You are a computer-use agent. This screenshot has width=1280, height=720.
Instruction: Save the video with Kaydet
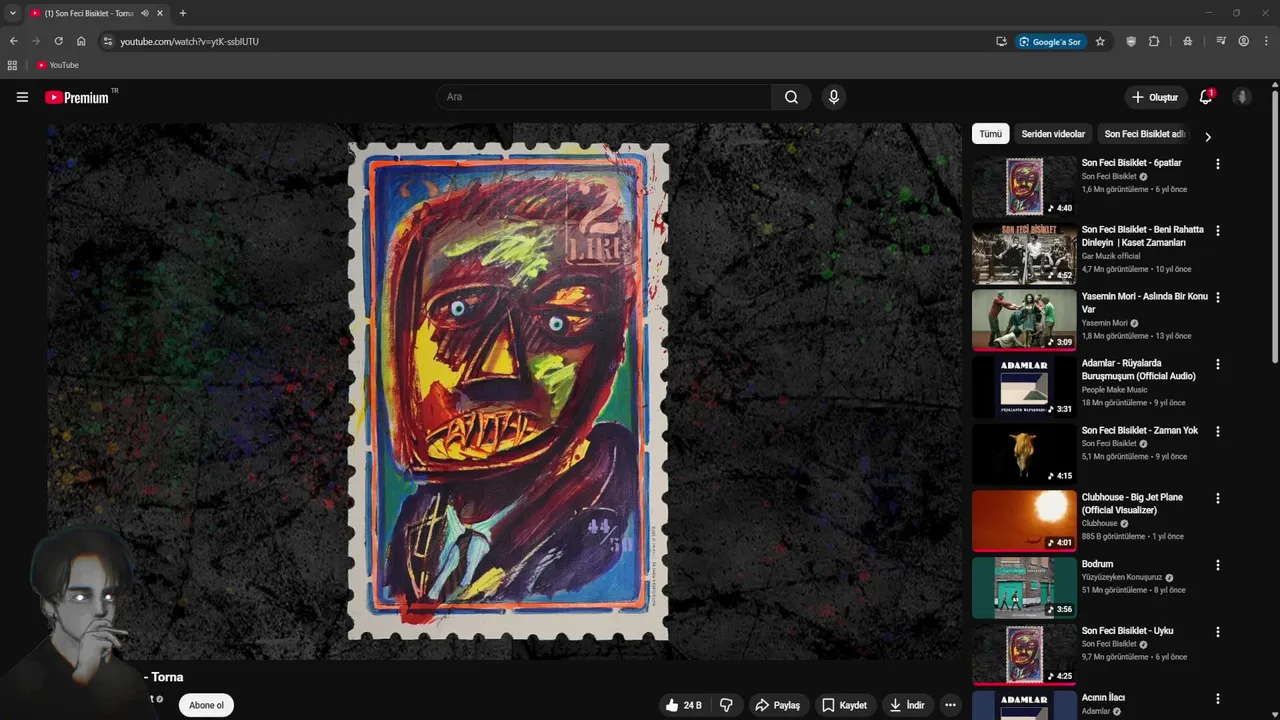844,705
